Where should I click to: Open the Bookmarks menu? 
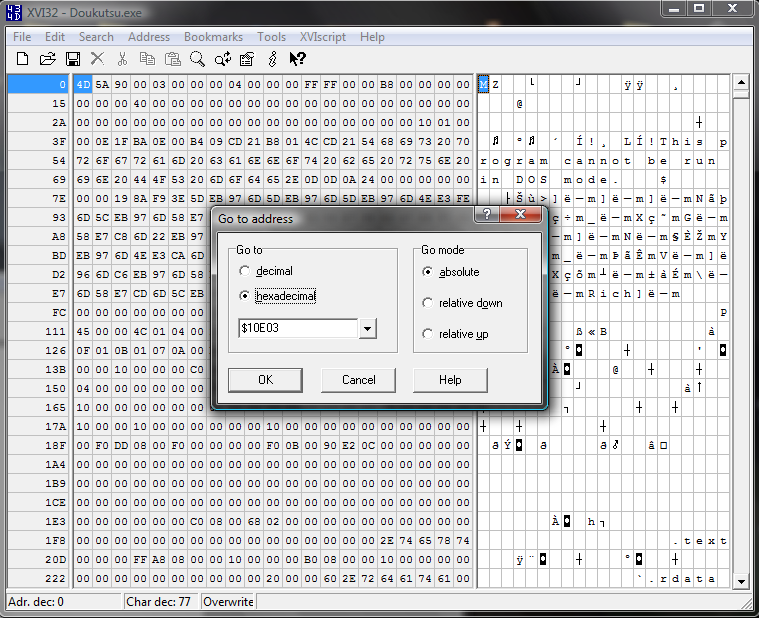point(213,37)
